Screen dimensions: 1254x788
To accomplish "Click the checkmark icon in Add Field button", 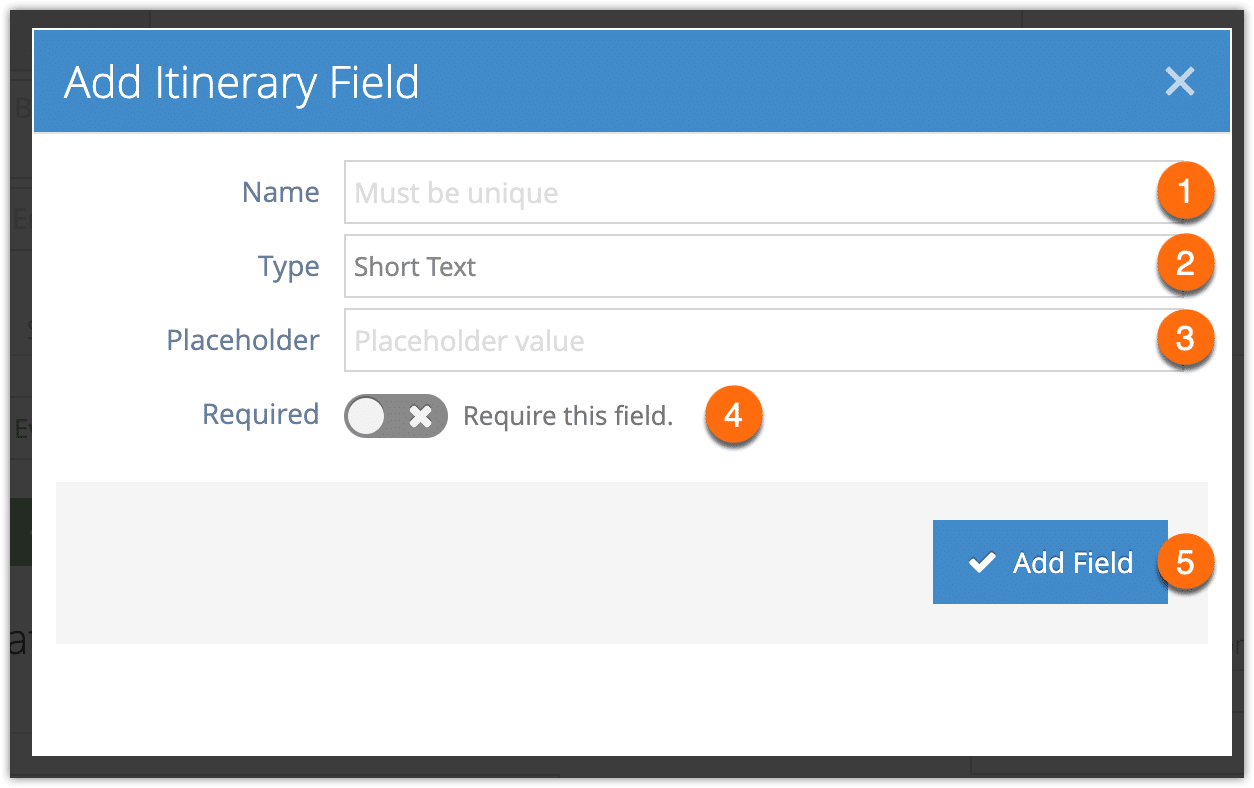I will click(x=982, y=563).
